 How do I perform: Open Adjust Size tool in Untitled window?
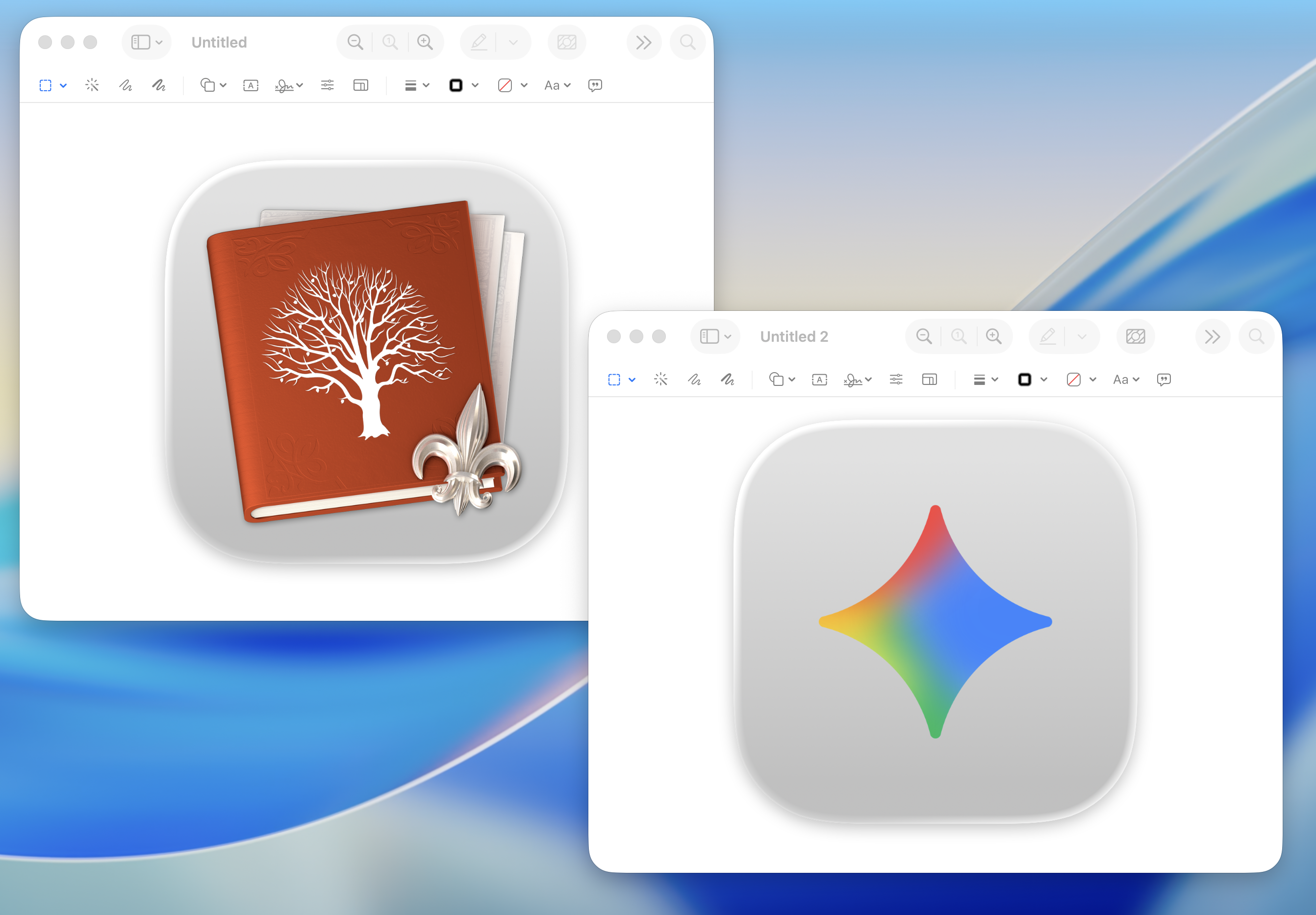pyautogui.click(x=360, y=85)
